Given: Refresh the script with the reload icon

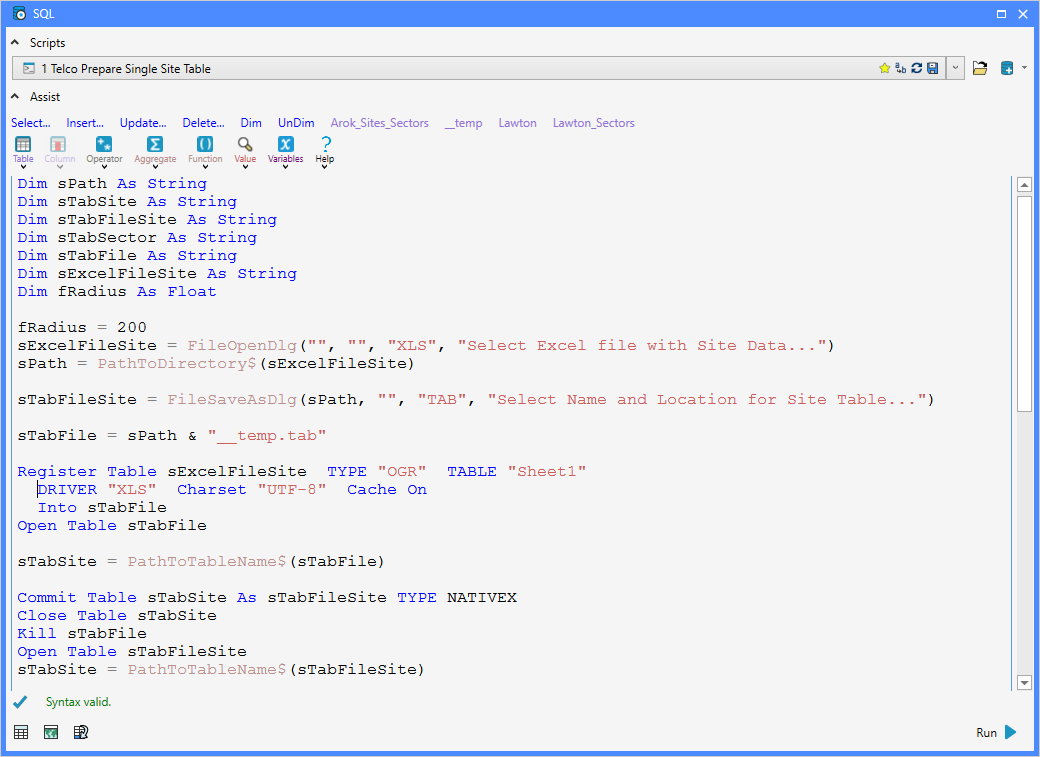Looking at the screenshot, I should pos(917,67).
